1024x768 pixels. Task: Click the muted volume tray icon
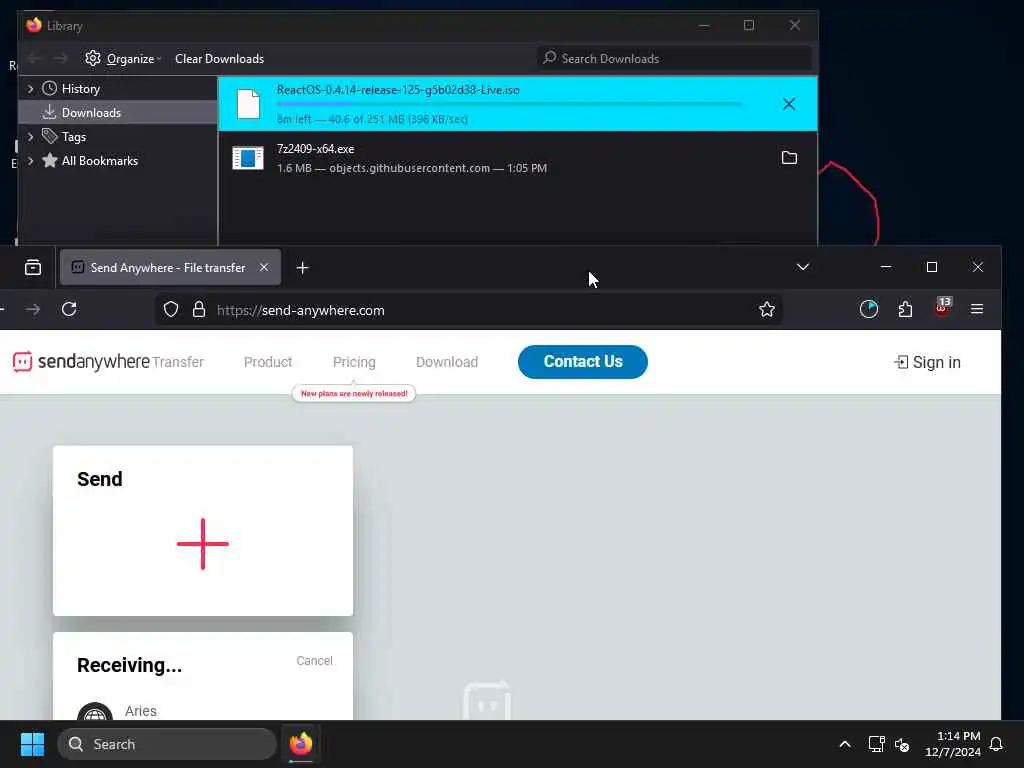pyautogui.click(x=903, y=744)
